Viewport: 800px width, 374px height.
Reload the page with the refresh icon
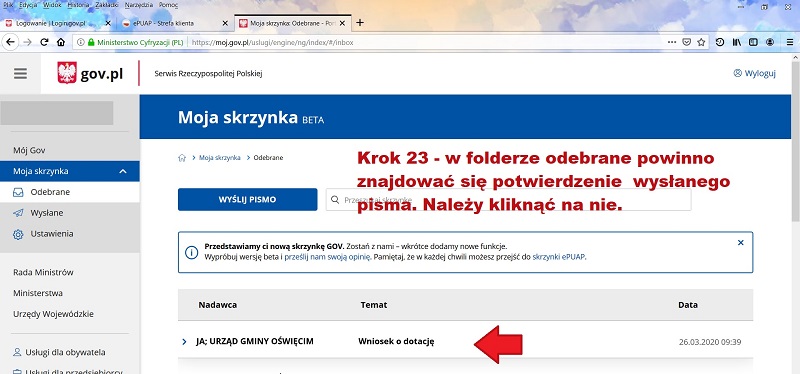(x=44, y=42)
